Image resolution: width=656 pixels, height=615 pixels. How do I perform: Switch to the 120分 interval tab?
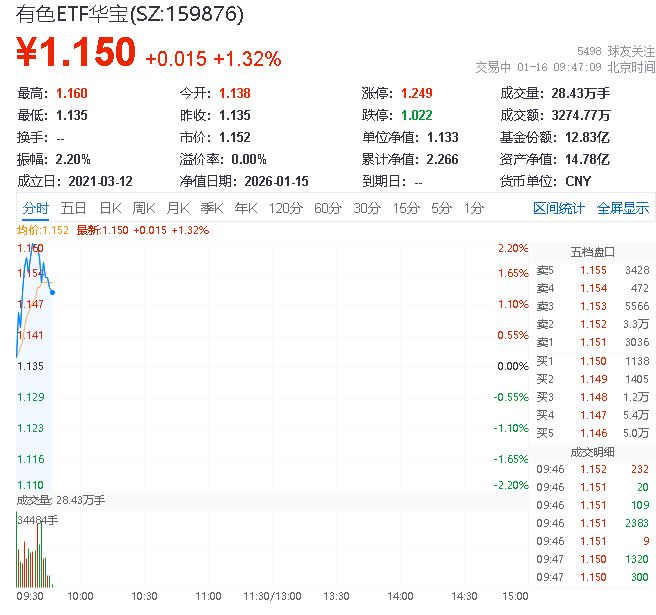pyautogui.click(x=285, y=208)
